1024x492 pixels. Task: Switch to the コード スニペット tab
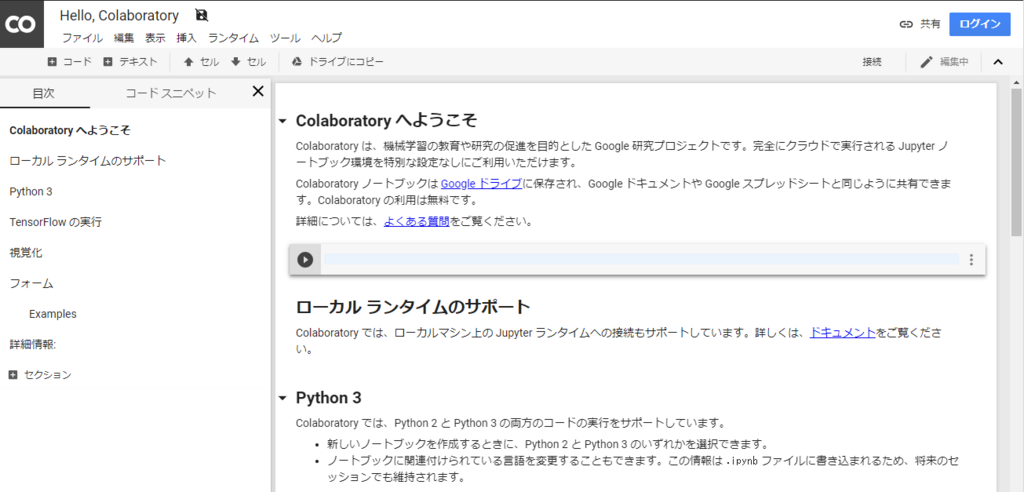tap(170, 93)
